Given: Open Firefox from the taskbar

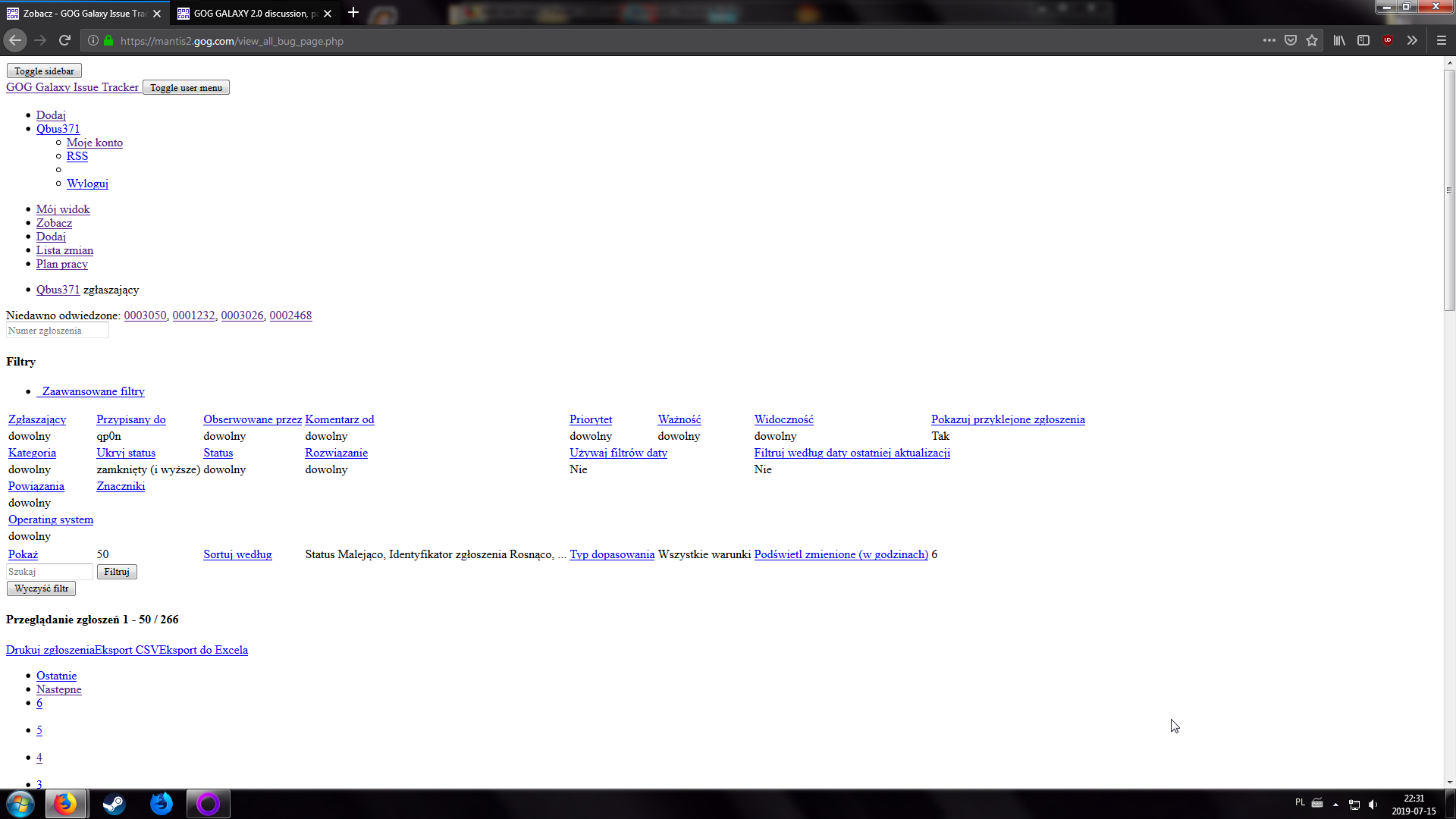Looking at the screenshot, I should click(66, 804).
